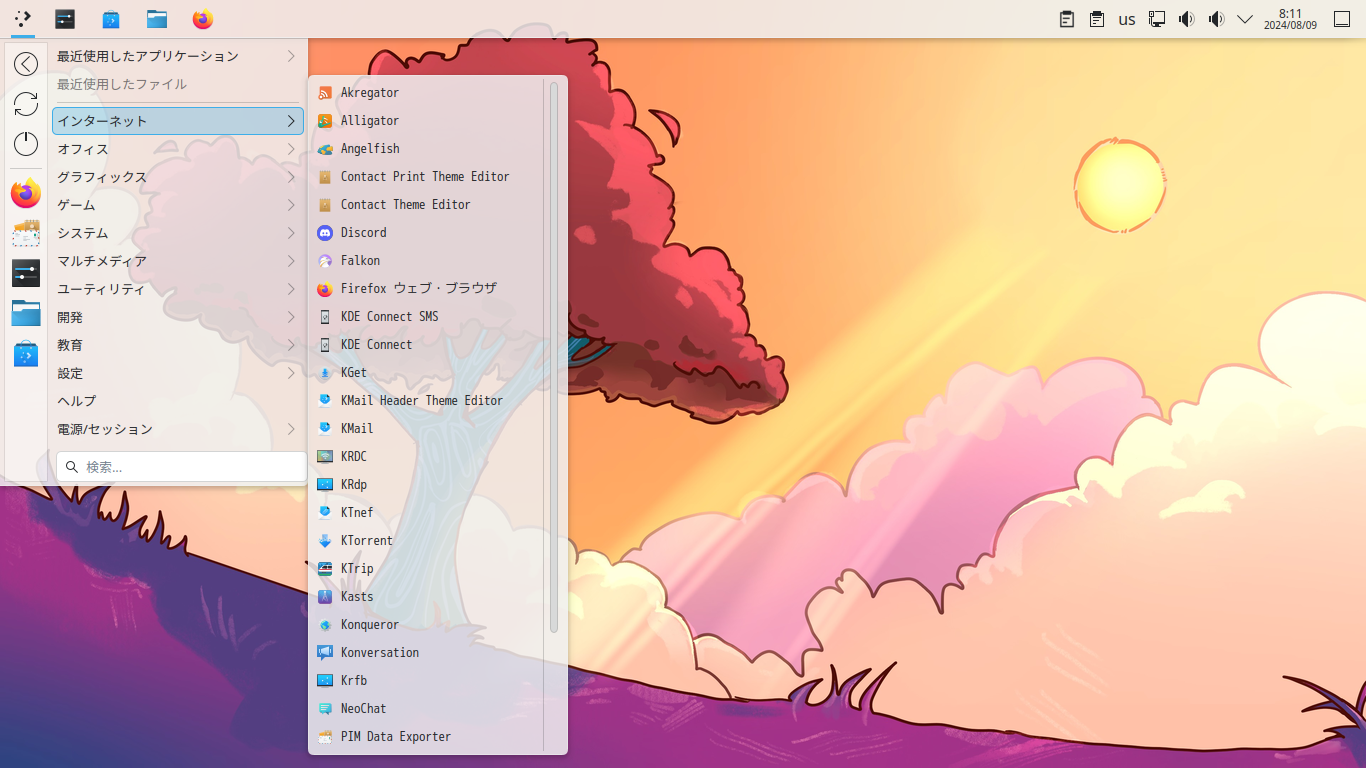The image size is (1366, 768).
Task: Open the 設定 category
Action: click(178, 373)
